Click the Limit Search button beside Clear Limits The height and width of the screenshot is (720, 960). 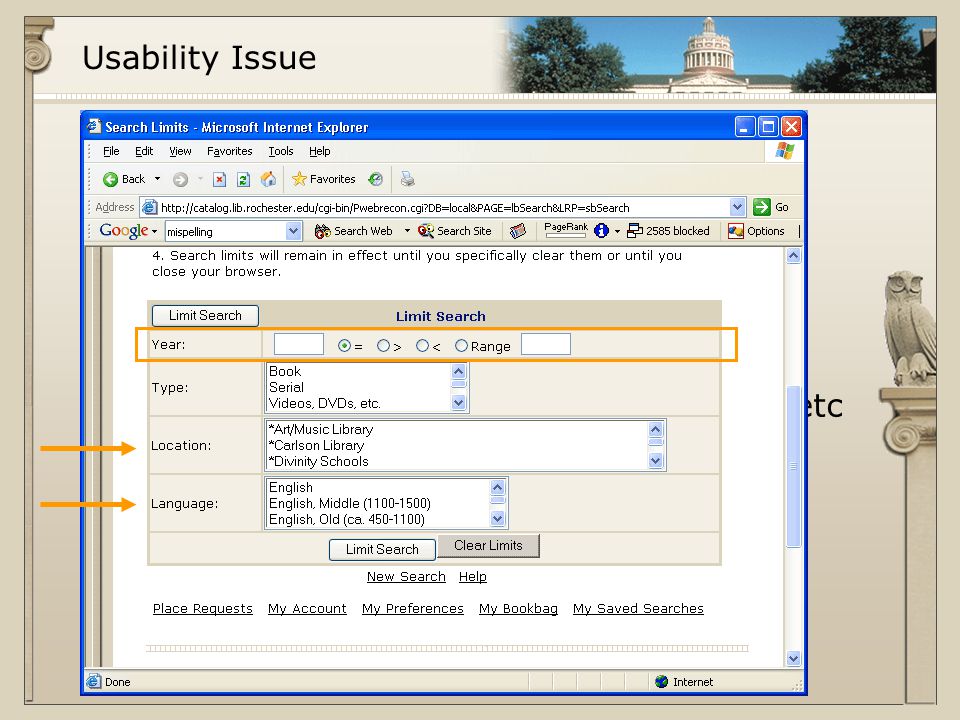(382, 549)
